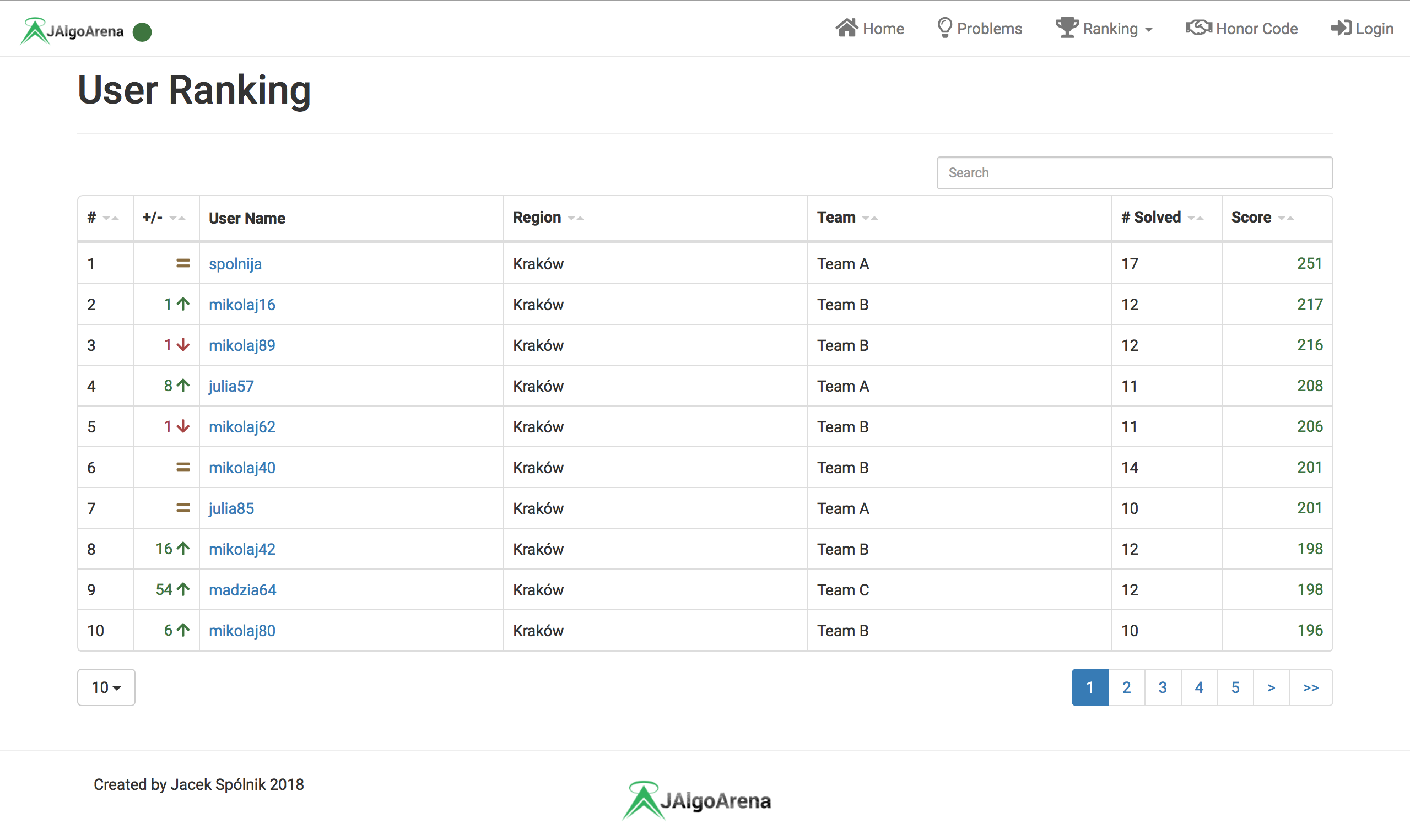This screenshot has width=1410, height=840.
Task: Open user profile link spolnija
Action: click(235, 264)
